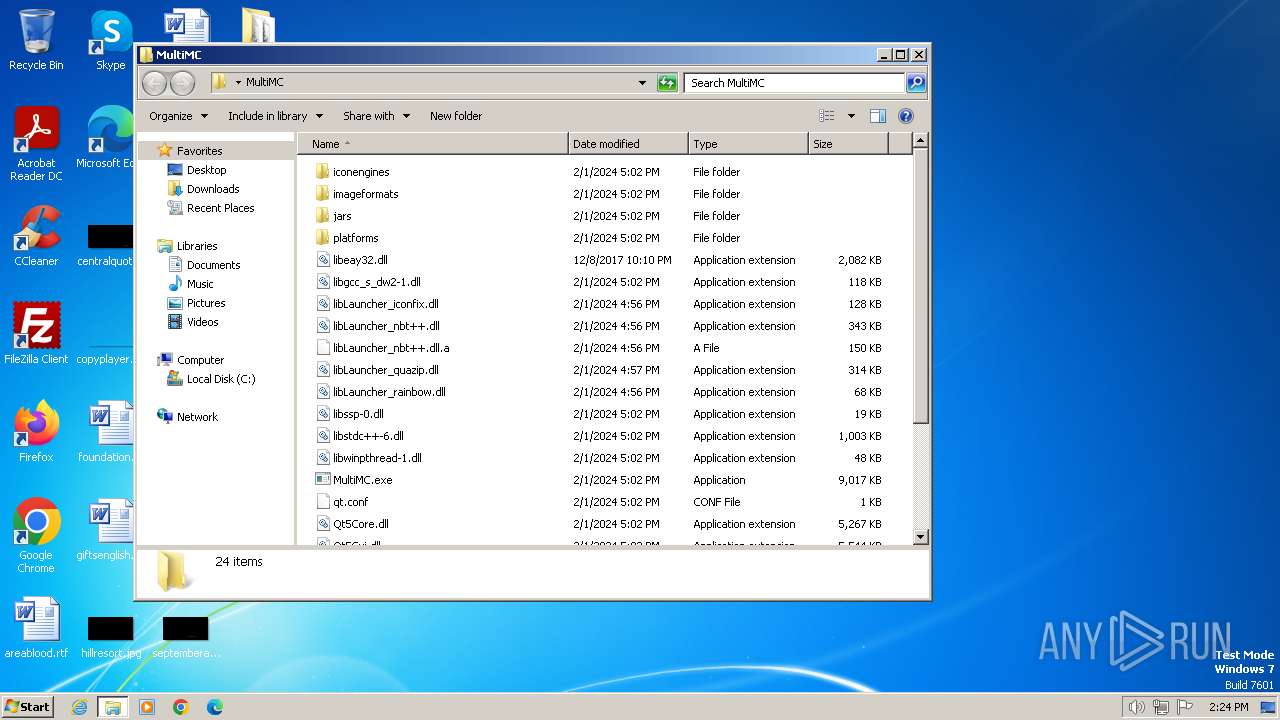Open Explorer help question mark icon

pyautogui.click(x=906, y=116)
